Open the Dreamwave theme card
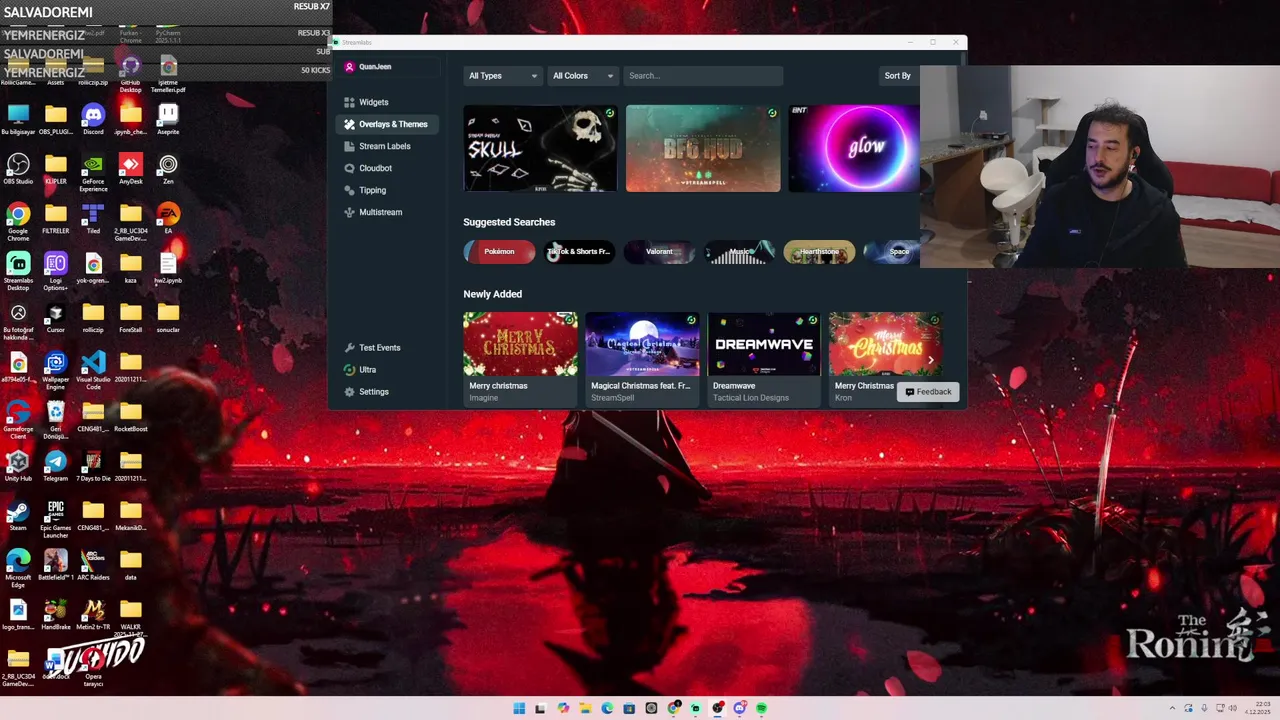 click(x=764, y=358)
